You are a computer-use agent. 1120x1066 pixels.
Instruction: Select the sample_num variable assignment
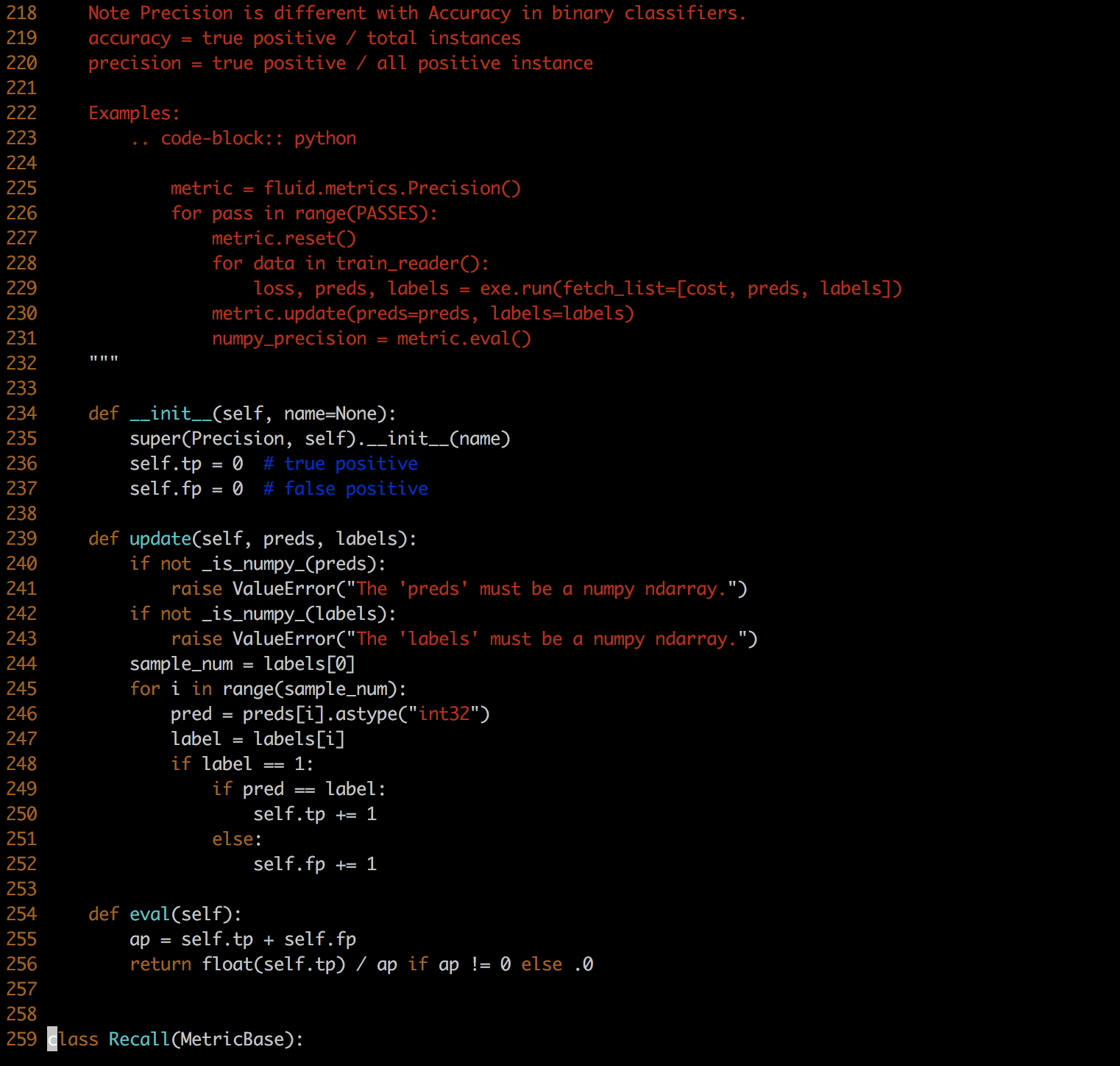243,663
